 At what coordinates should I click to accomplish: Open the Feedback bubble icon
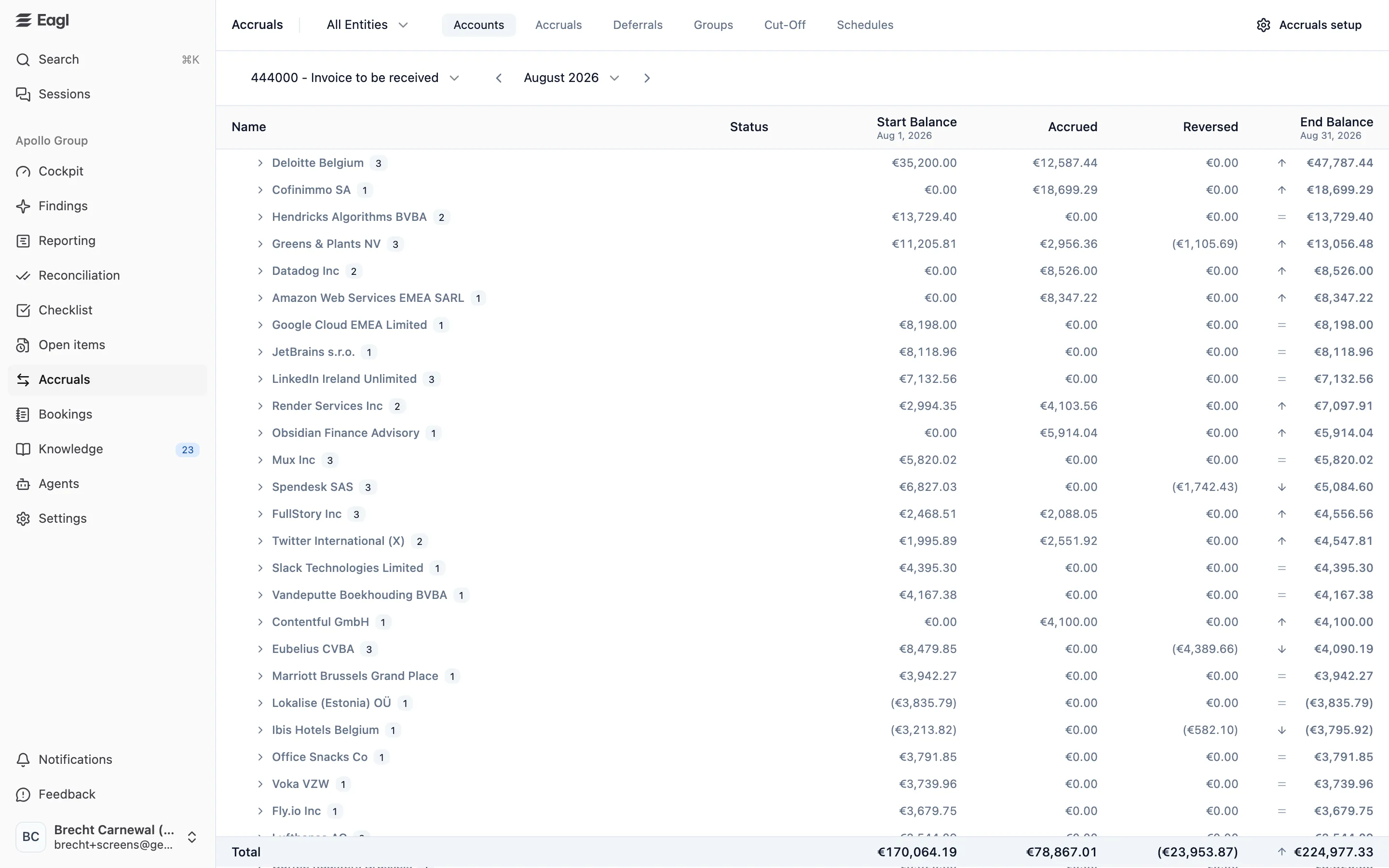click(23, 795)
